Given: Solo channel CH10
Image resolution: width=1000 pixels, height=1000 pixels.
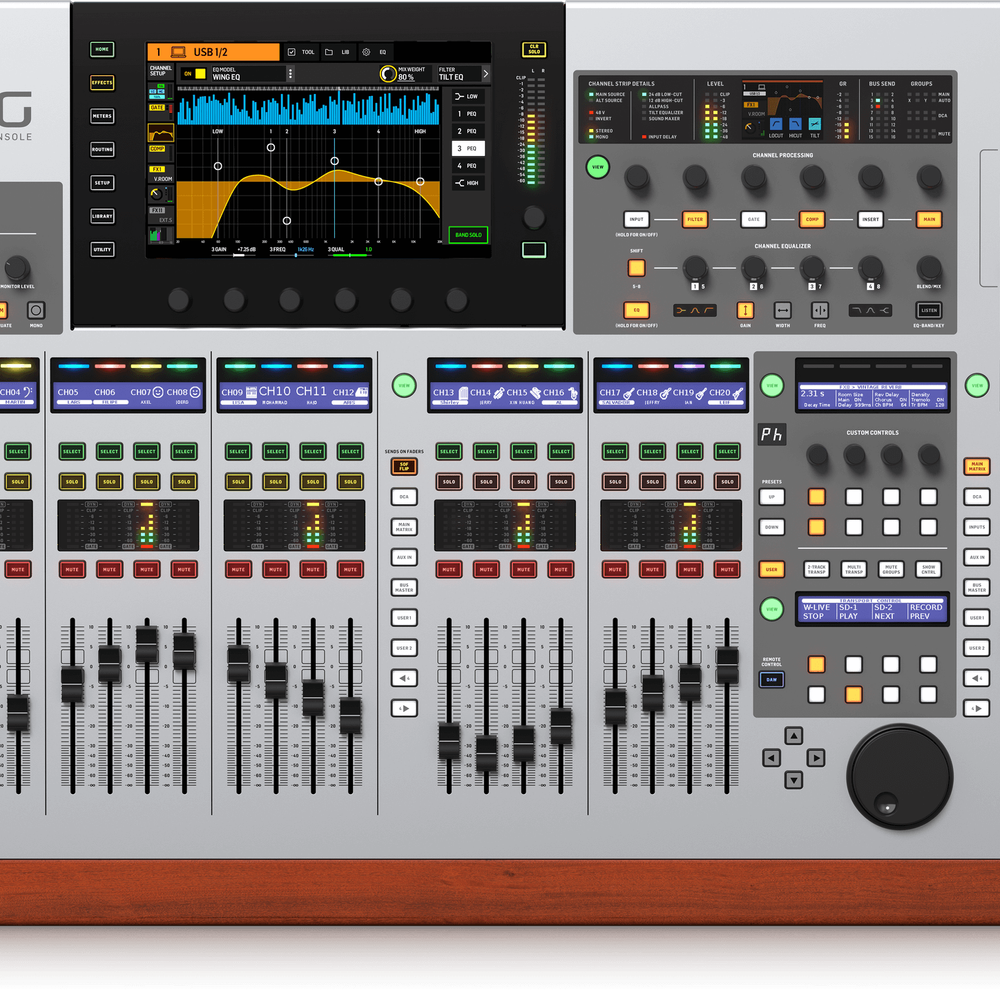Looking at the screenshot, I should (276, 482).
